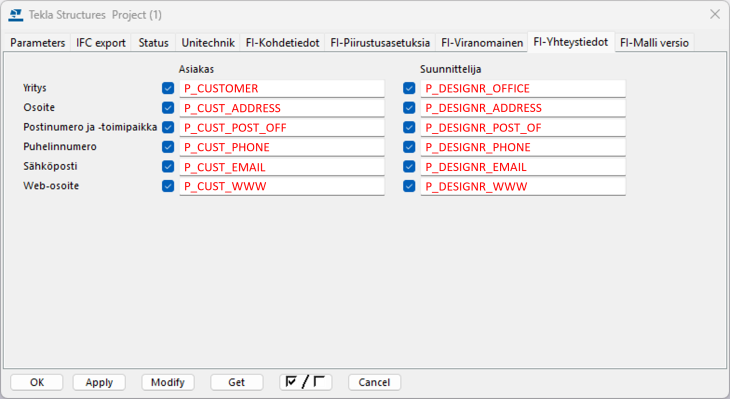
Task: Toggle the Asiakas Osoite checkbox
Action: (x=168, y=108)
